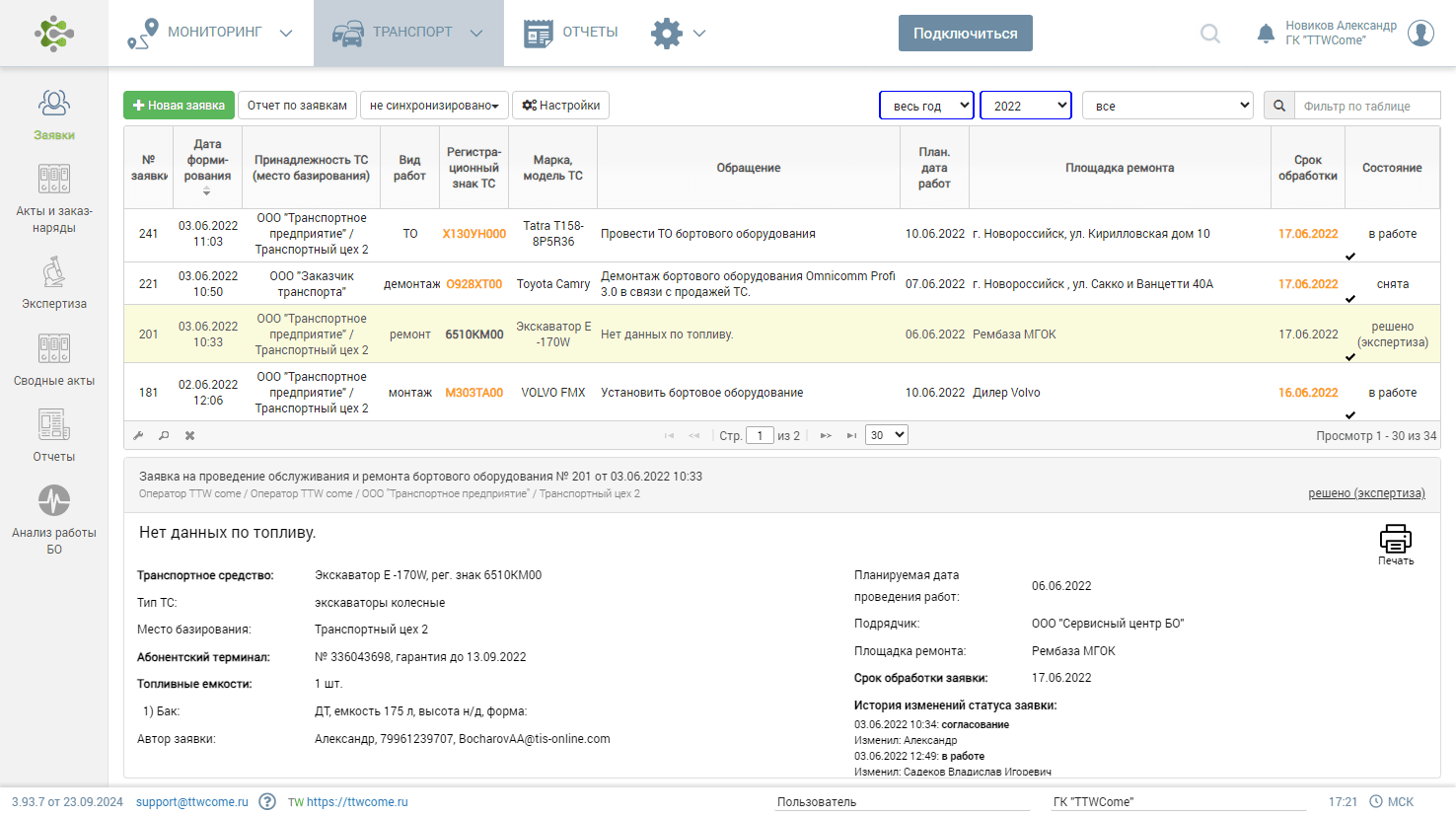Click the help question mark icon

tap(267, 801)
